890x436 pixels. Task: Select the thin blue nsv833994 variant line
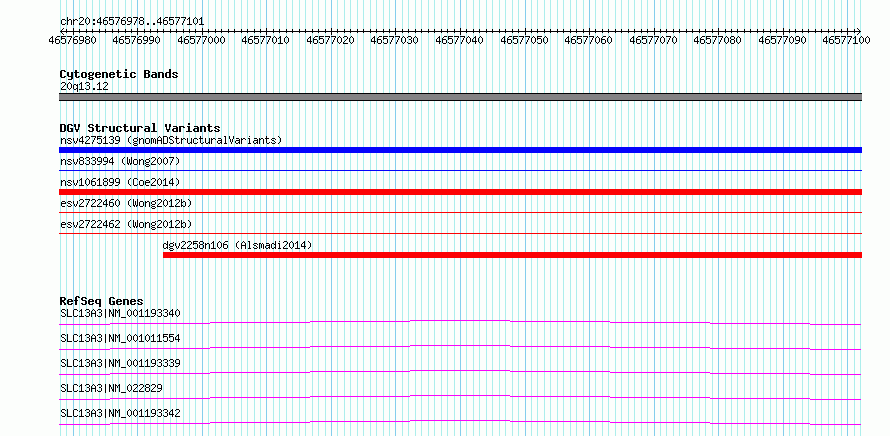[460, 170]
